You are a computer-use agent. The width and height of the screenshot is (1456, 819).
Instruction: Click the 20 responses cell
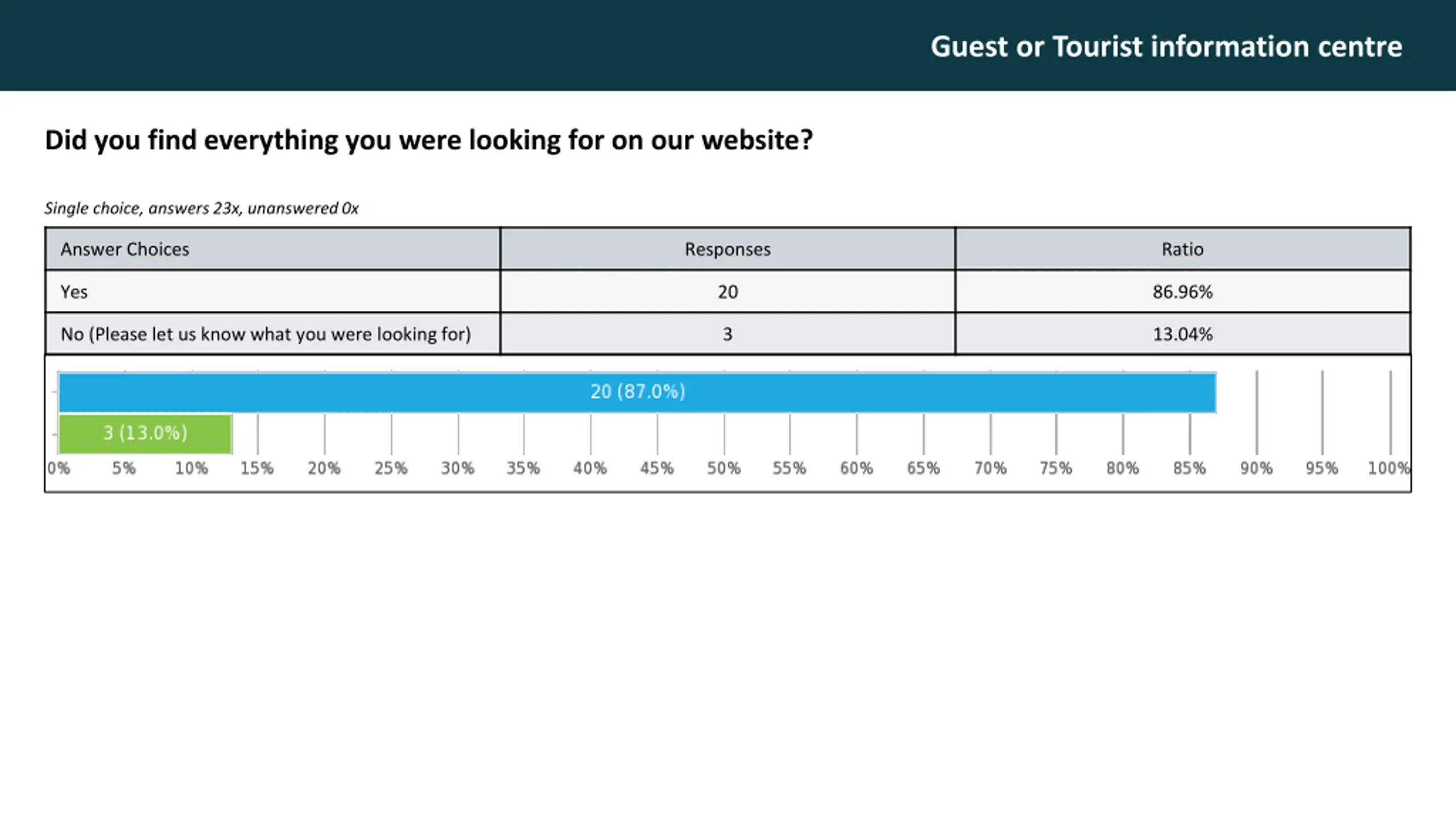[728, 292]
